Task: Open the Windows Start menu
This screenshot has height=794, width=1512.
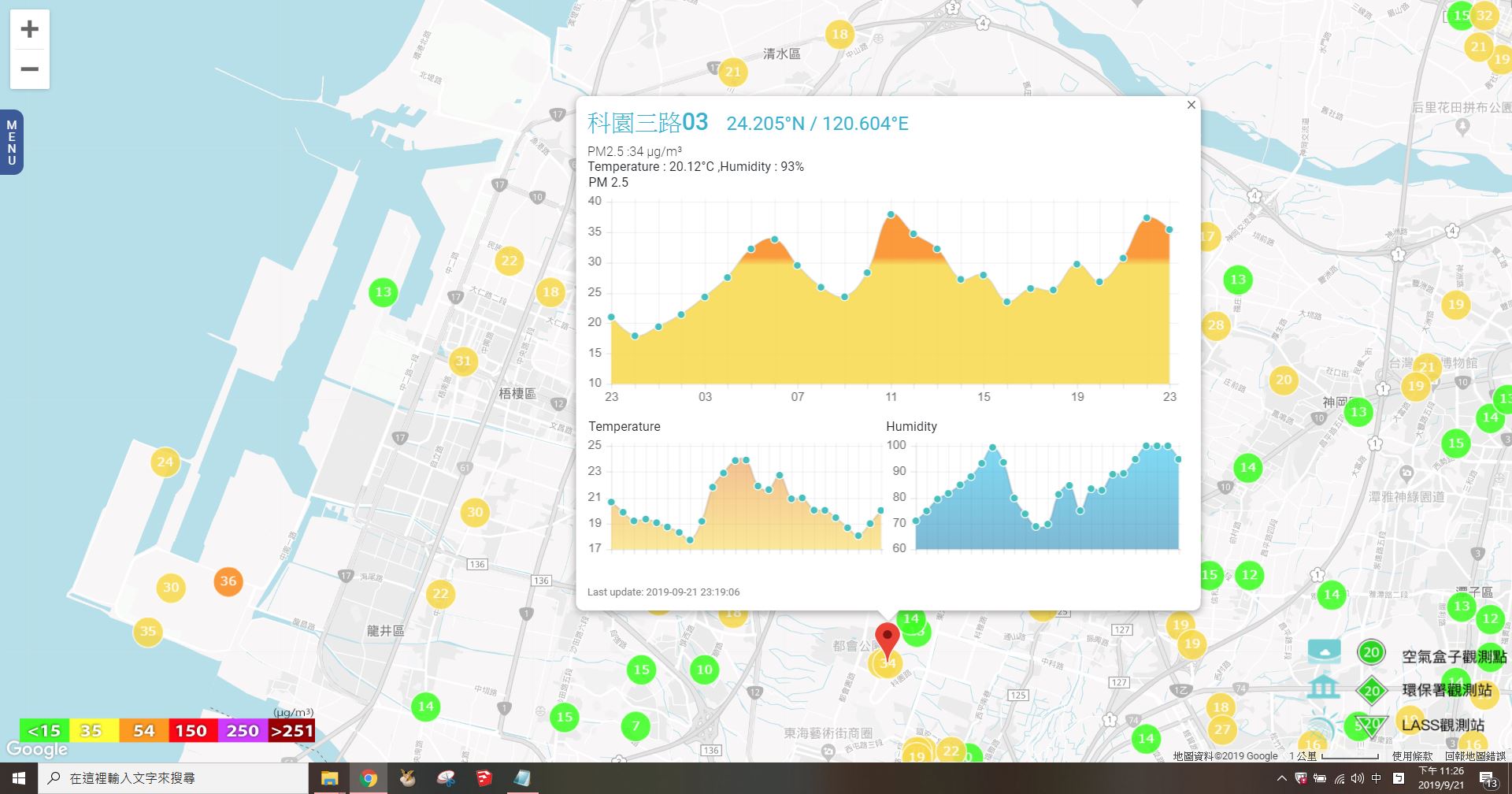Action: click(19, 778)
